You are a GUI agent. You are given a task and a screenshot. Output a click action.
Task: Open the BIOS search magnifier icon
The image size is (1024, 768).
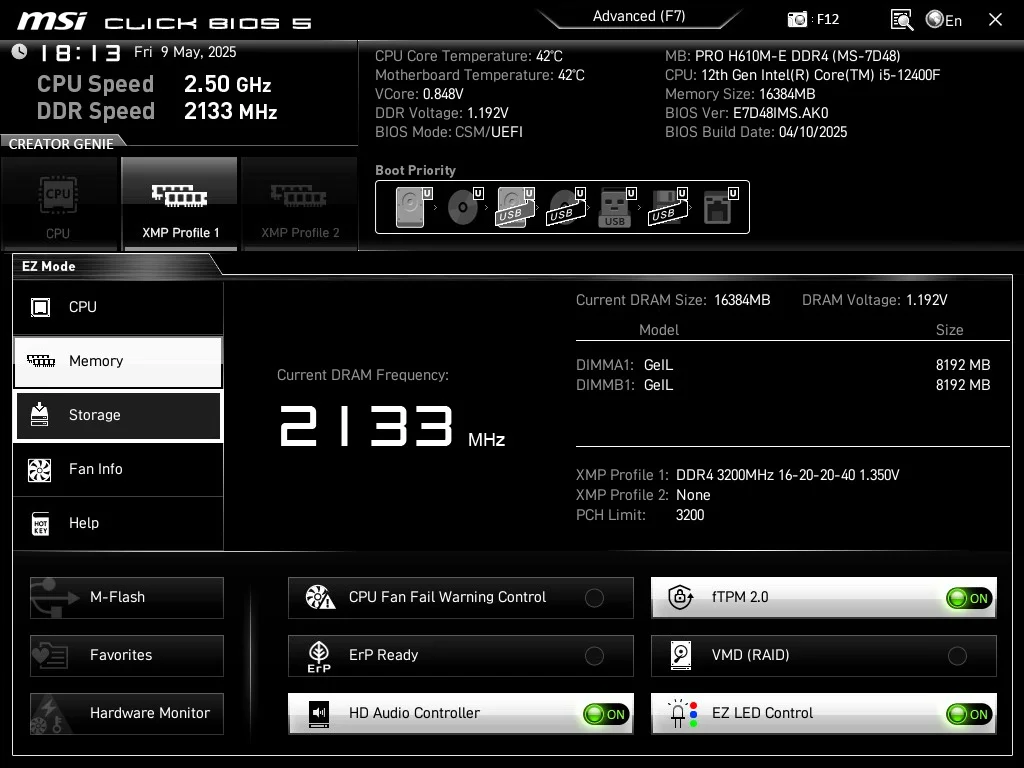(902, 20)
